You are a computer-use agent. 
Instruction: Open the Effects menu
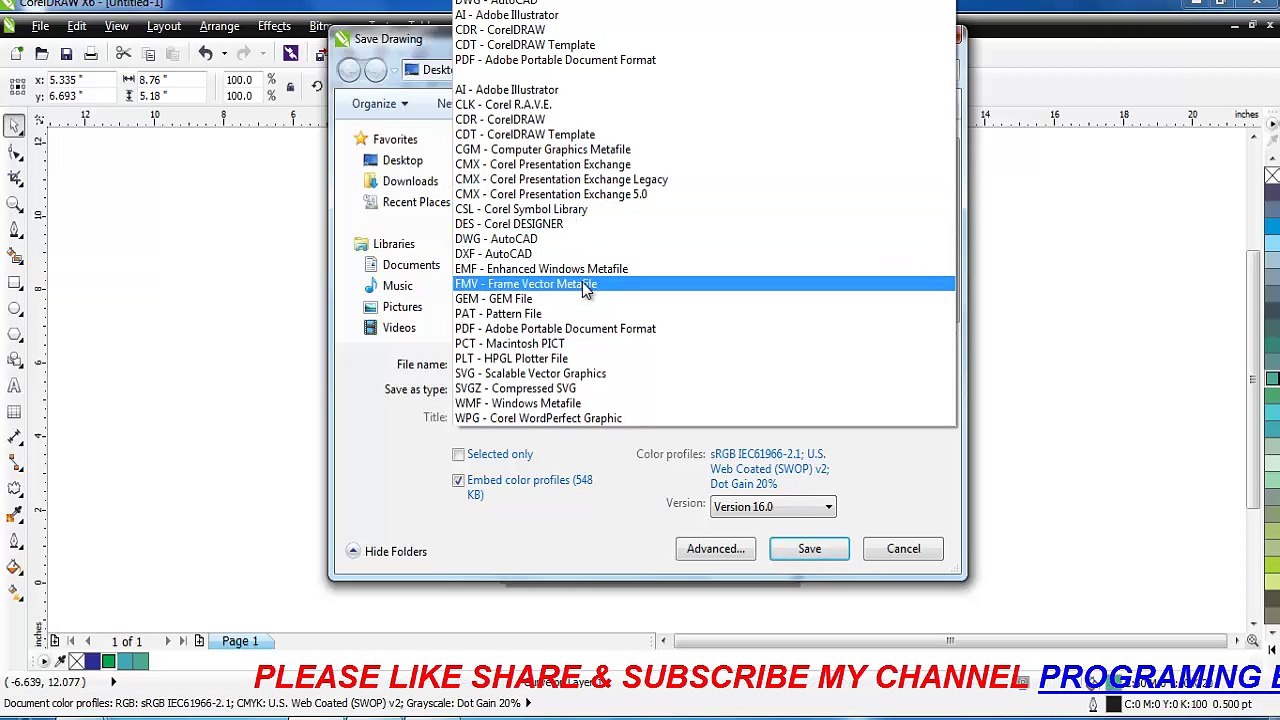tap(274, 26)
